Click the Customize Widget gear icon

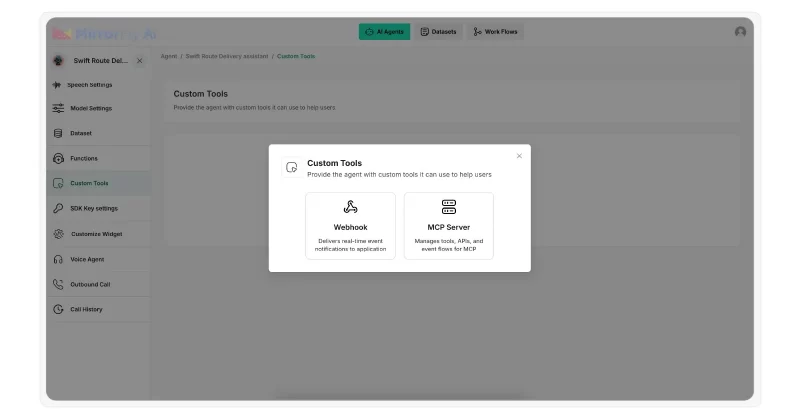point(58,234)
